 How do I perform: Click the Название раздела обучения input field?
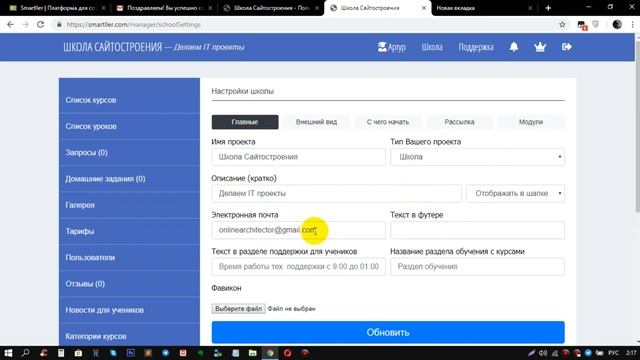(478, 267)
